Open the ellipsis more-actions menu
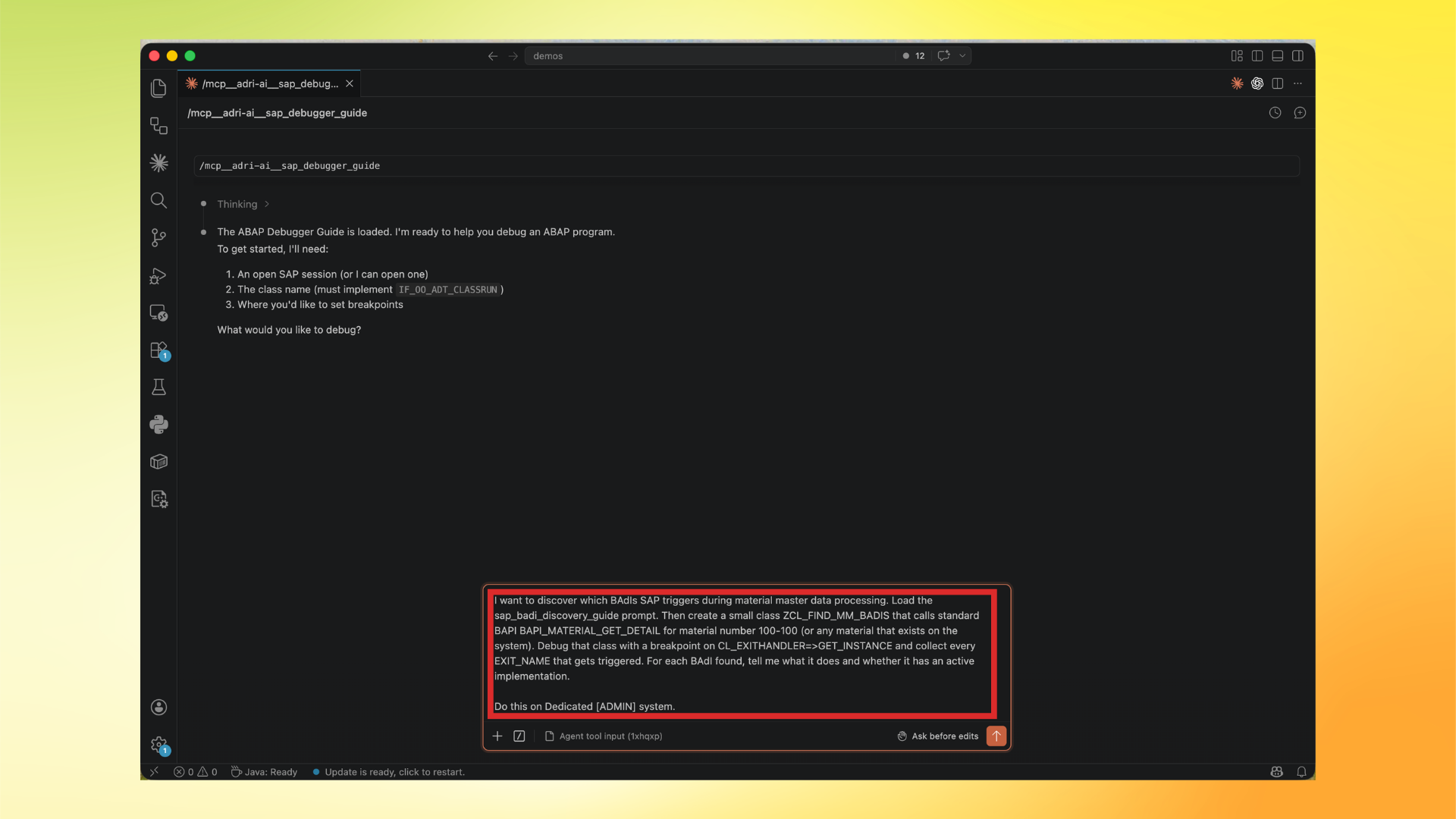 [x=1298, y=83]
